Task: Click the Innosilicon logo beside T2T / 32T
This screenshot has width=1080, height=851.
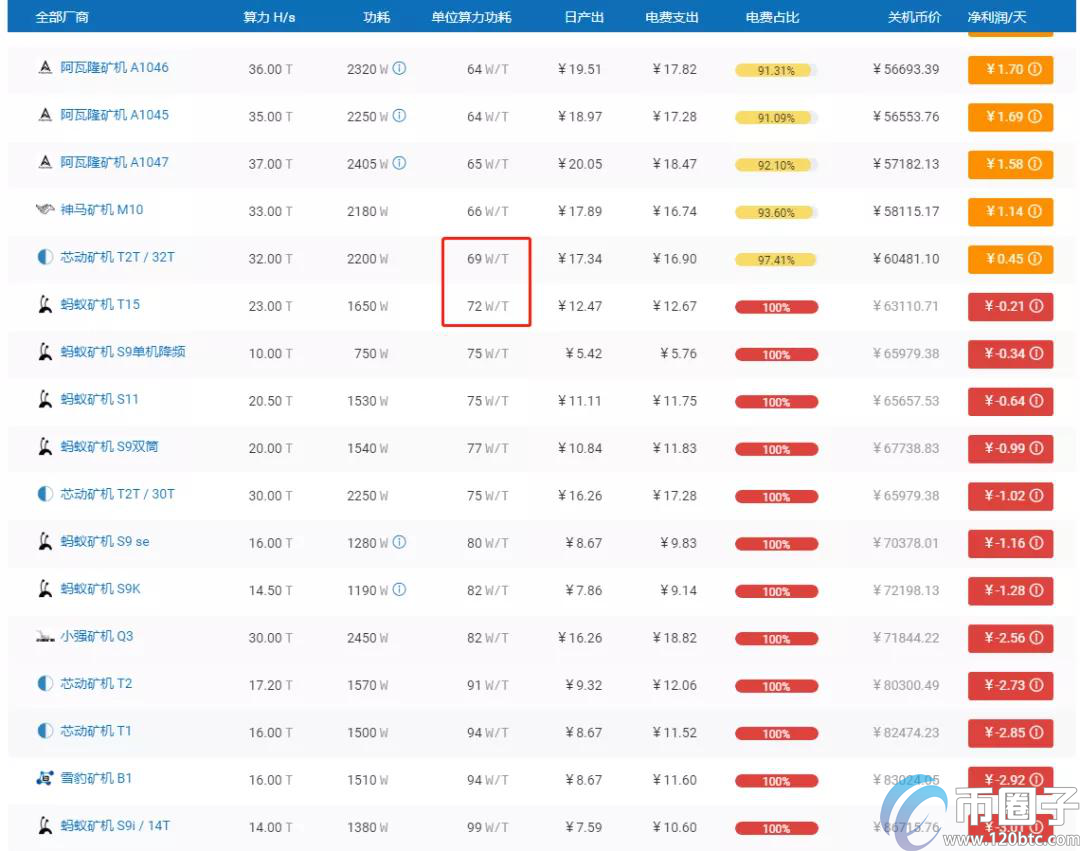Action: 45,257
